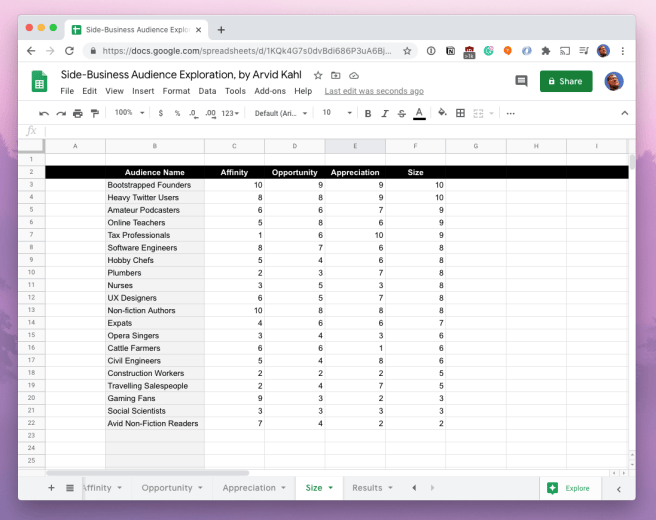Open the Data menu
This screenshot has width=656, height=520.
207,91
